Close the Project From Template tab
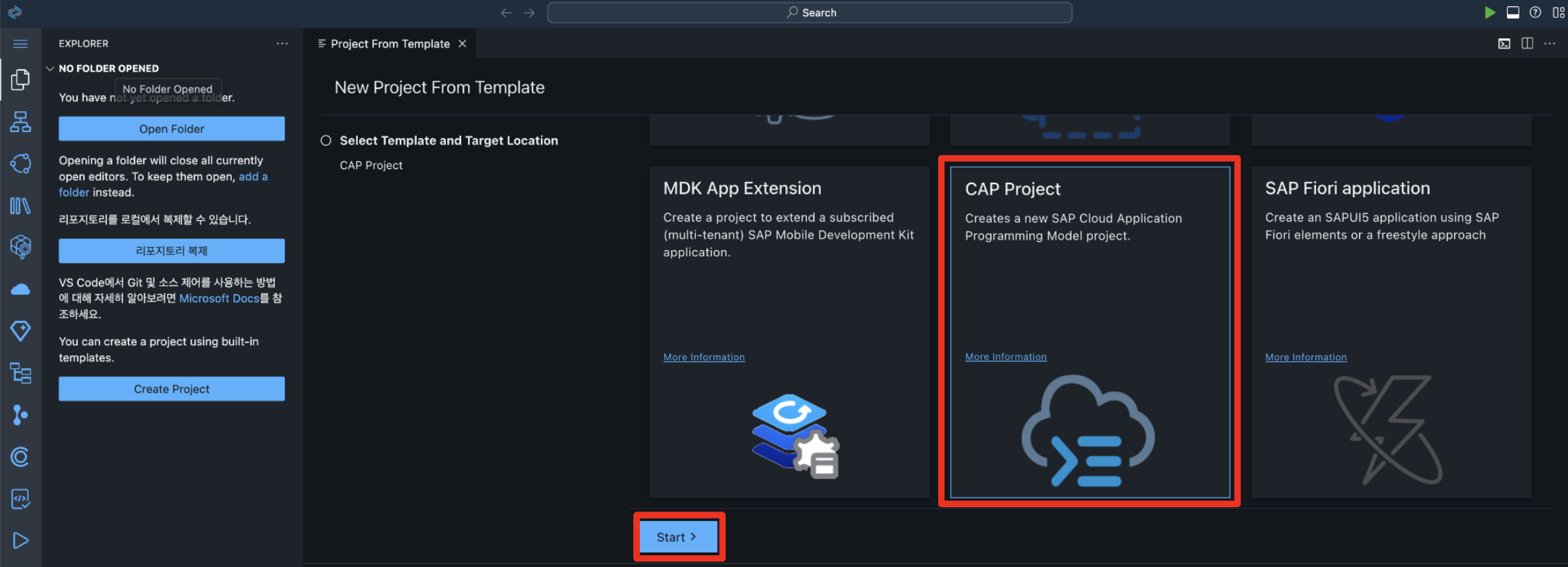 point(462,44)
